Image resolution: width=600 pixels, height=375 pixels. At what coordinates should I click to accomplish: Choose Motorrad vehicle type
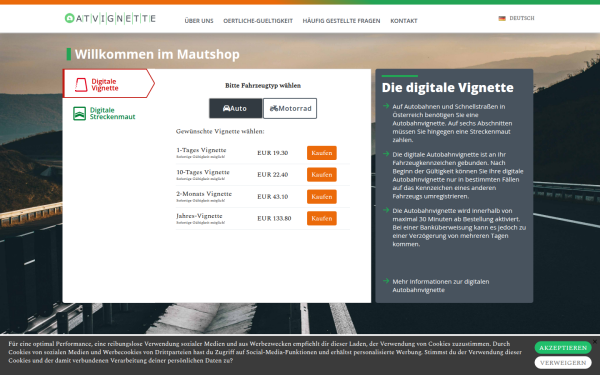coord(290,108)
